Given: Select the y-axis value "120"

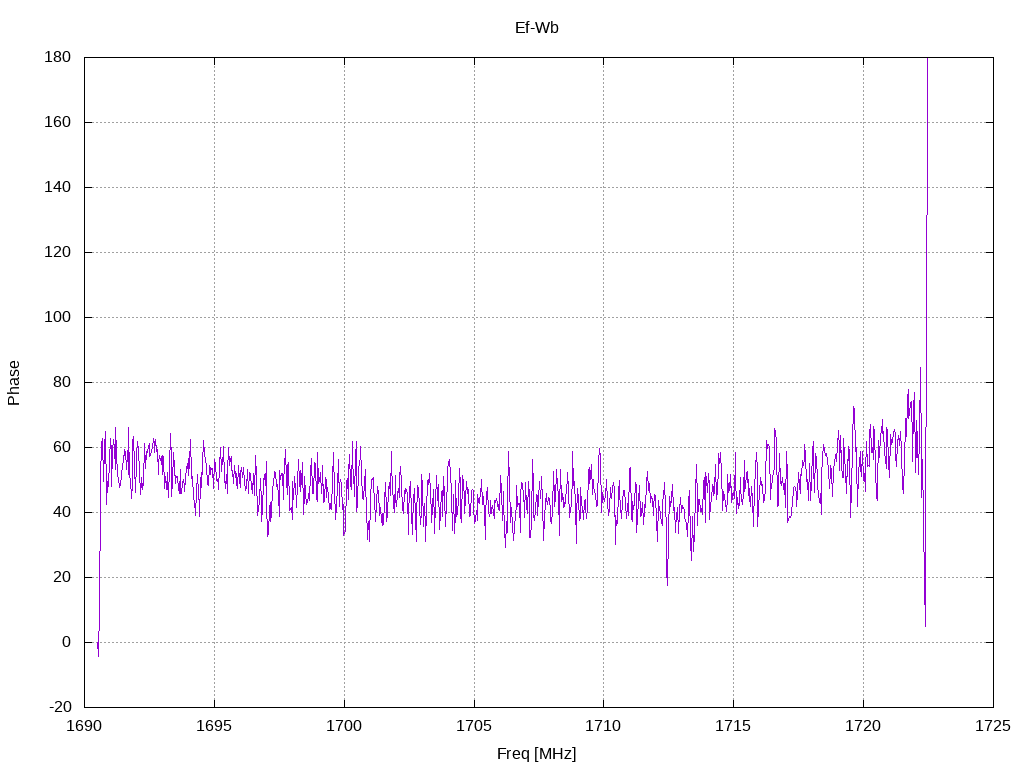Looking at the screenshot, I should (x=57, y=252).
